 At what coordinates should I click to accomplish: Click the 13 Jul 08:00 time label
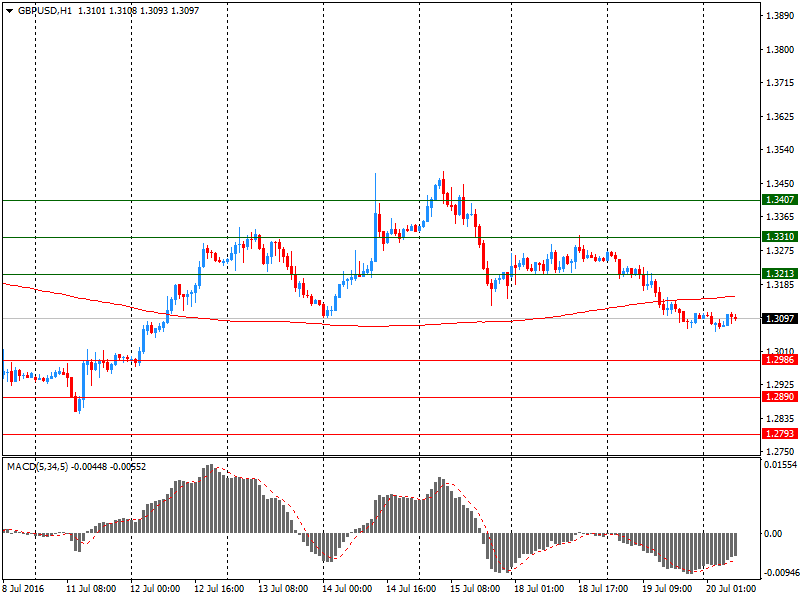pyautogui.click(x=283, y=589)
